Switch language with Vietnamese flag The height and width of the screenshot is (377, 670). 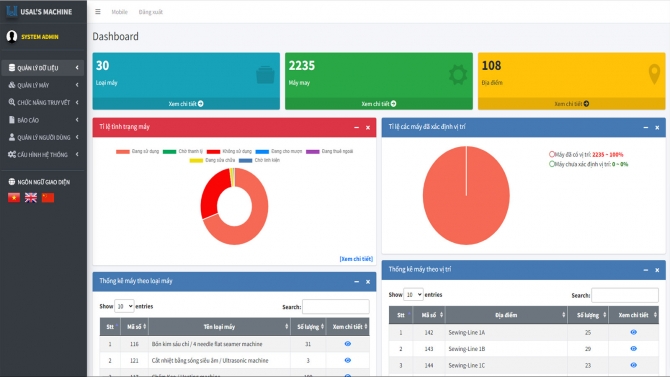14,197
